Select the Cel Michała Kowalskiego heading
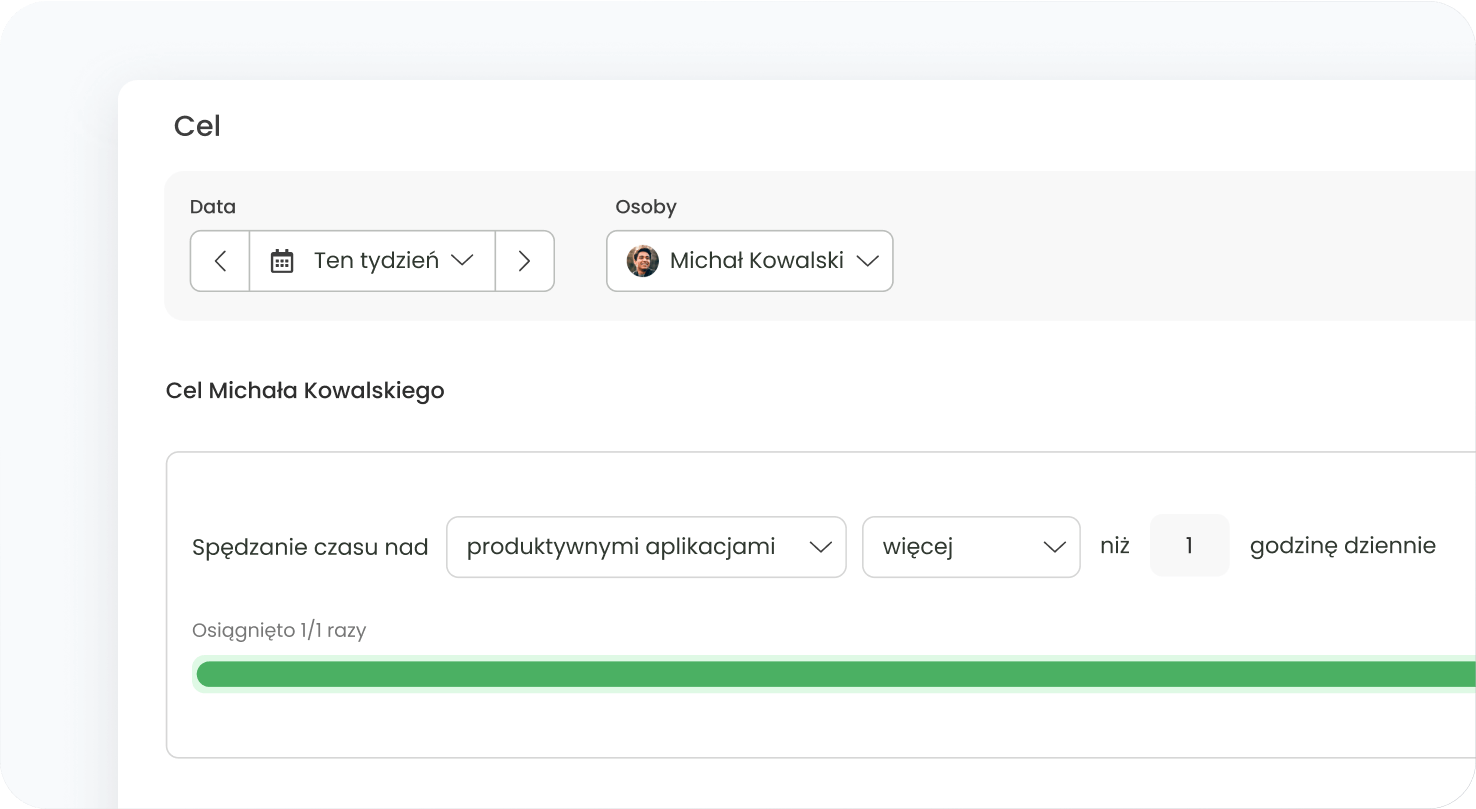 pos(305,390)
